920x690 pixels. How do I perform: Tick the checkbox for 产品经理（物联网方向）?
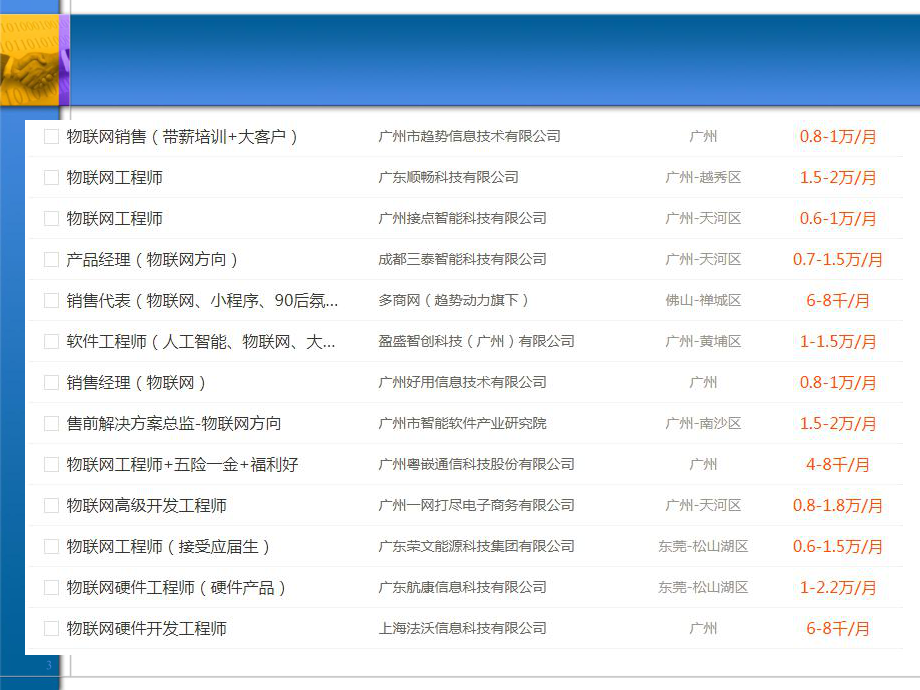tap(50, 258)
